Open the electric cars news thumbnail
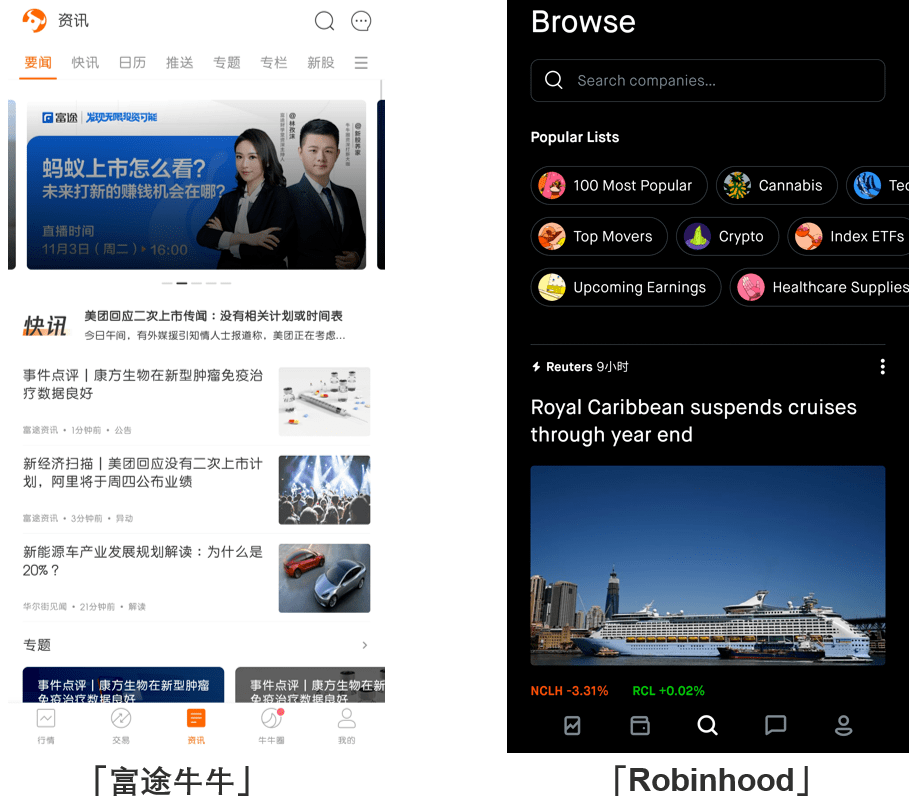This screenshot has width=909, height=799. click(x=324, y=578)
